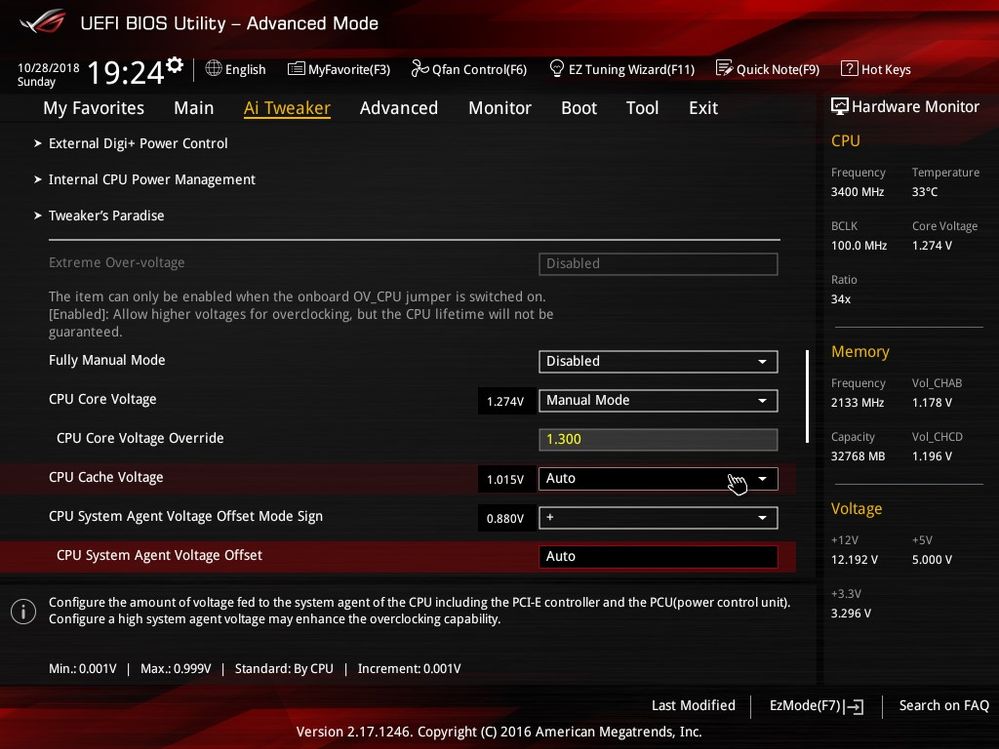Viewport: 999px width, 749px height.
Task: Expand External Digi+ Power Control
Action: (x=138, y=144)
